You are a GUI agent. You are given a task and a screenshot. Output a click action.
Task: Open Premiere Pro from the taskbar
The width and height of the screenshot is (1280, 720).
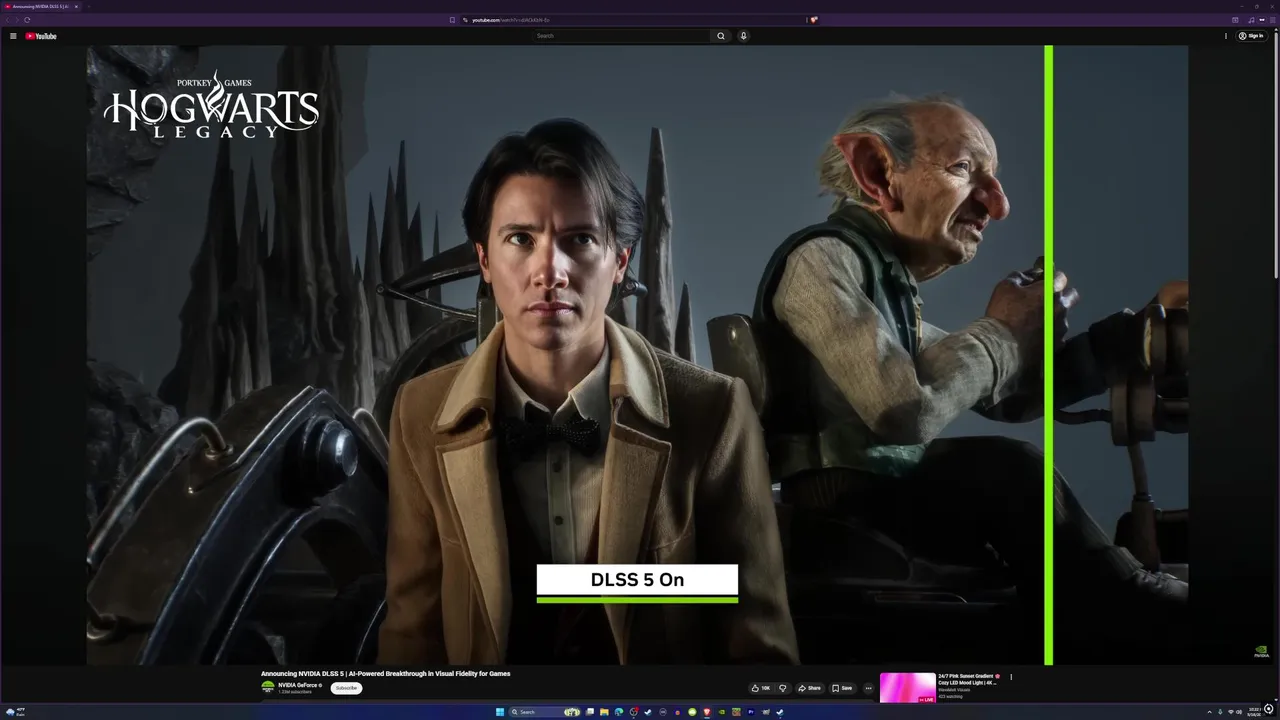tap(751, 712)
